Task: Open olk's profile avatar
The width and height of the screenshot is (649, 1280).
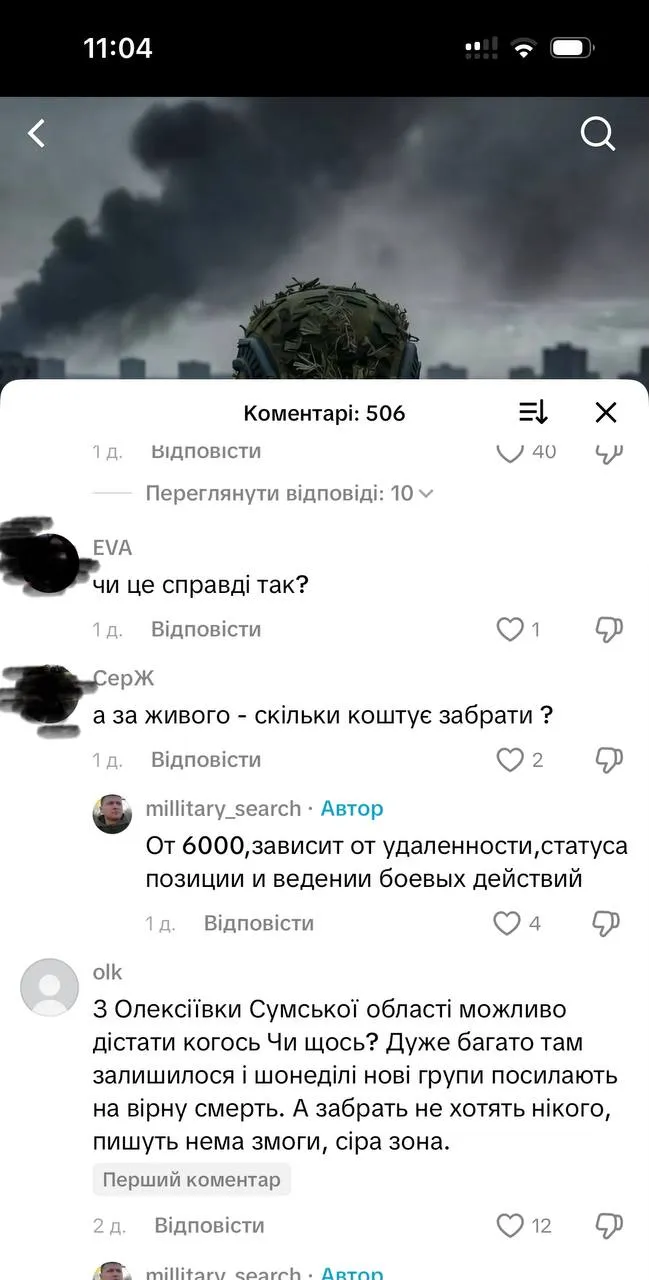Action: pyautogui.click(x=49, y=987)
